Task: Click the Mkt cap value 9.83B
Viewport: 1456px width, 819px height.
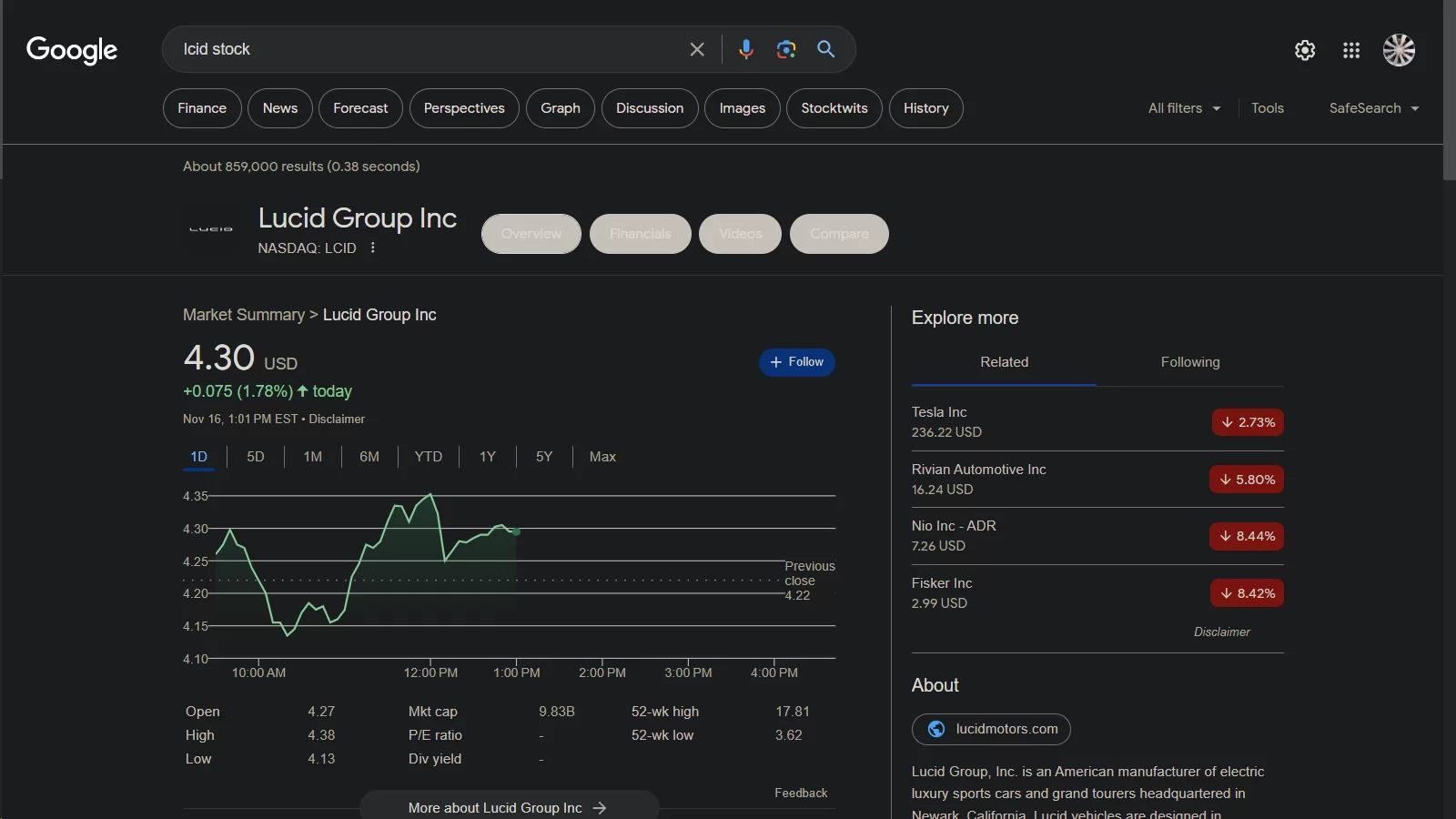Action: [557, 712]
